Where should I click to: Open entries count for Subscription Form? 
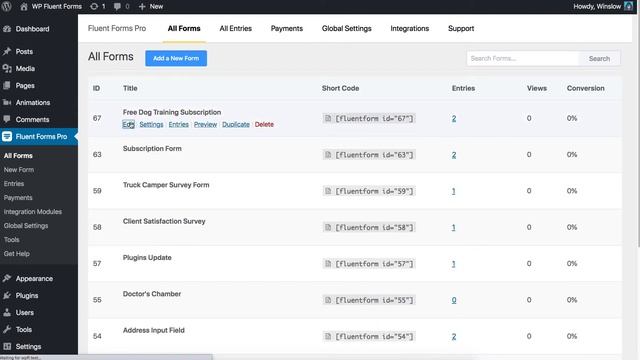pos(454,155)
